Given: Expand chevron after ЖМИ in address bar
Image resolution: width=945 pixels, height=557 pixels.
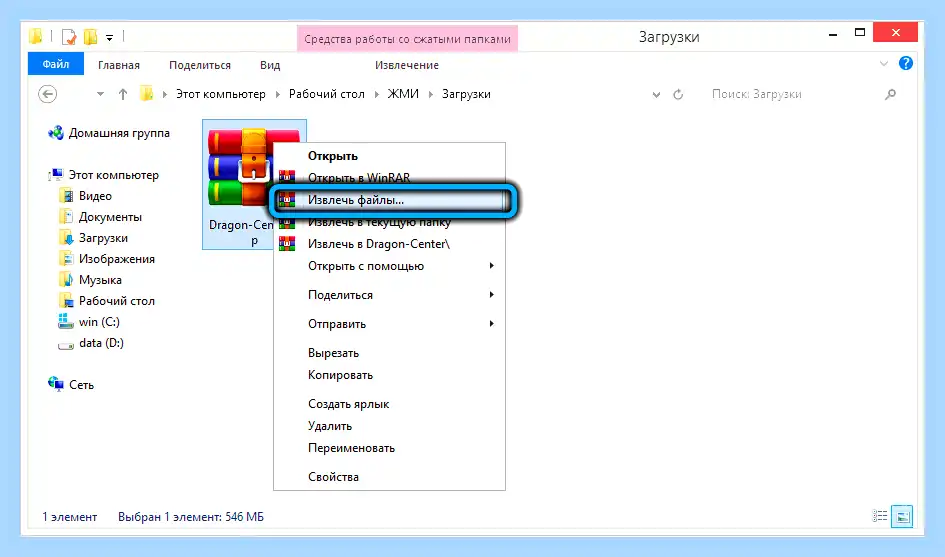Looking at the screenshot, I should (431, 94).
